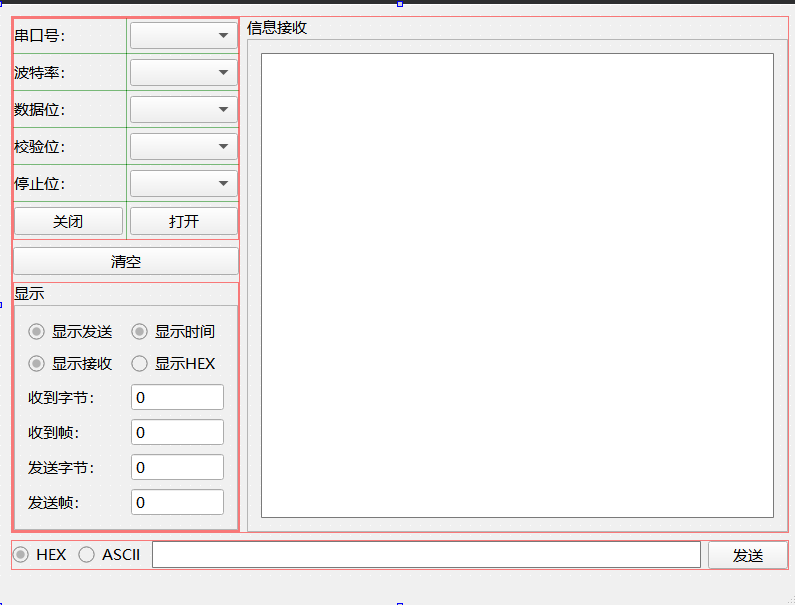Expand the 数据位 dropdown
Viewport: 795px width, 605px height.
184,110
